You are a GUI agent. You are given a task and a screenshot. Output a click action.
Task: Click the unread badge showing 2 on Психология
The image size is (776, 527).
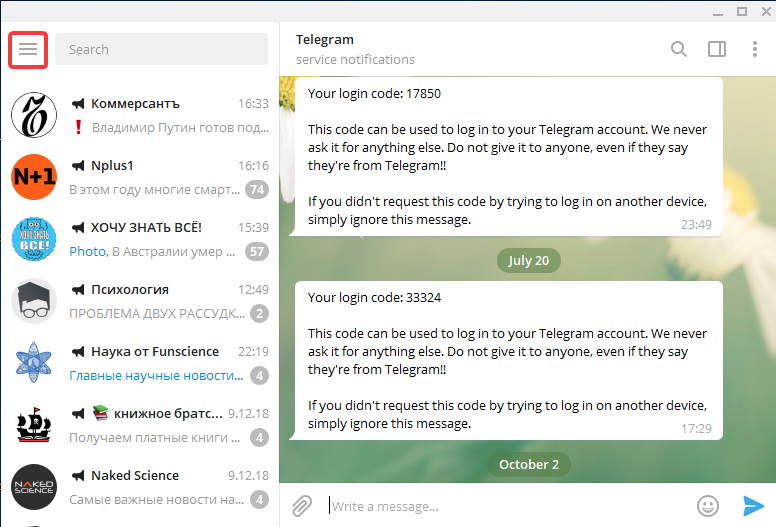259,313
